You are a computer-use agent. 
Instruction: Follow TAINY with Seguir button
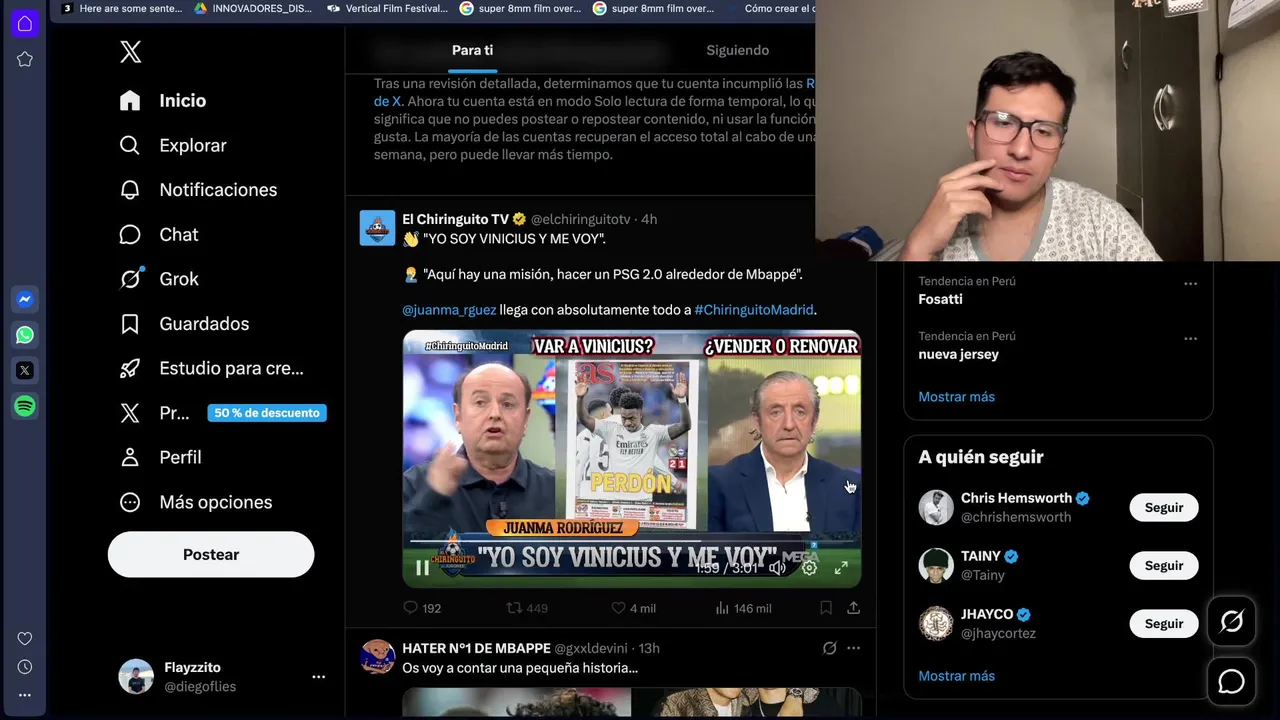[1164, 565]
